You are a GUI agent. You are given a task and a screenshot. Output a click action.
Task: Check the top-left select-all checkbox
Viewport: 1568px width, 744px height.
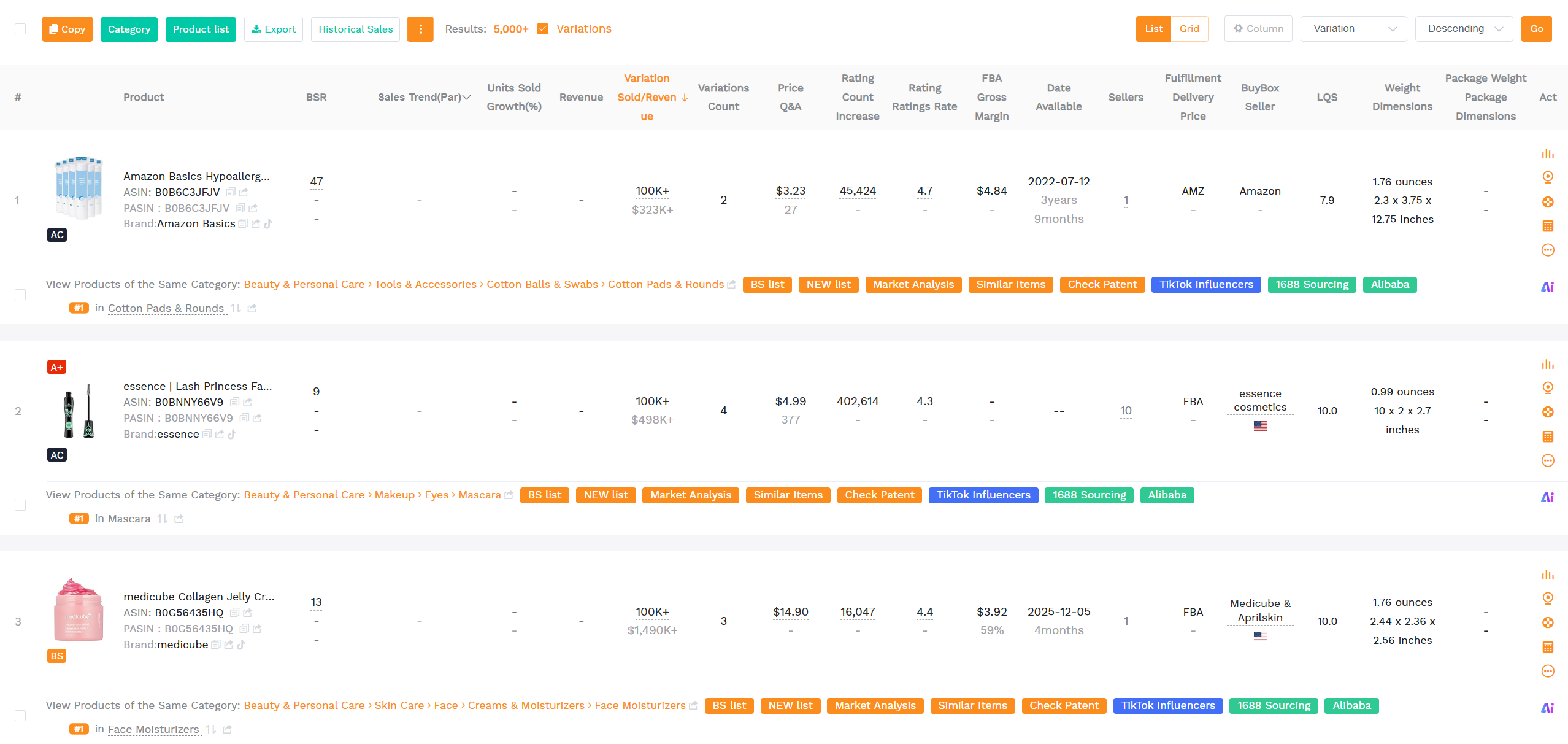(20, 28)
